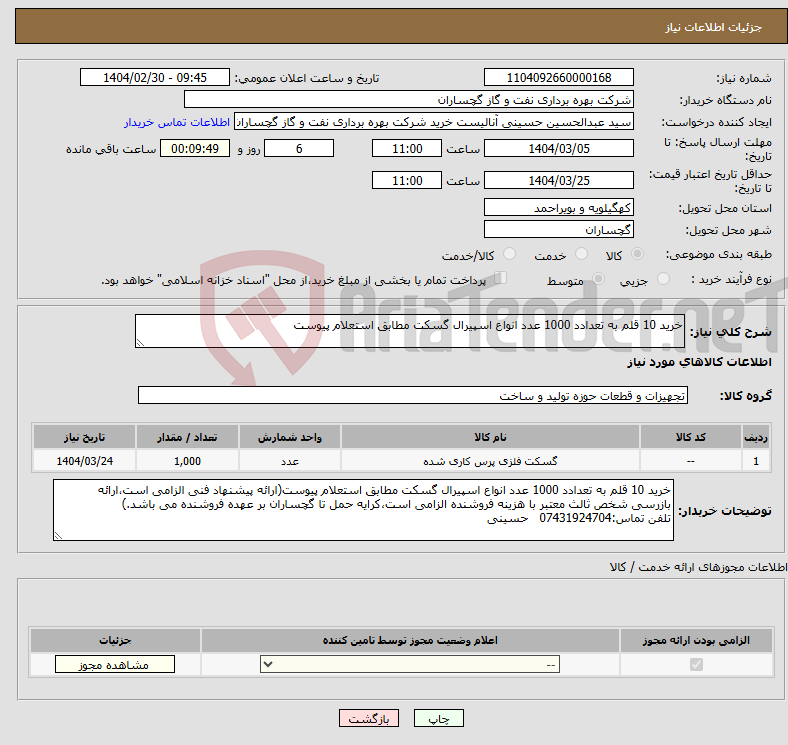Click the جزئیات column header
Image resolution: width=788 pixels, height=745 pixels.
pos(115,640)
